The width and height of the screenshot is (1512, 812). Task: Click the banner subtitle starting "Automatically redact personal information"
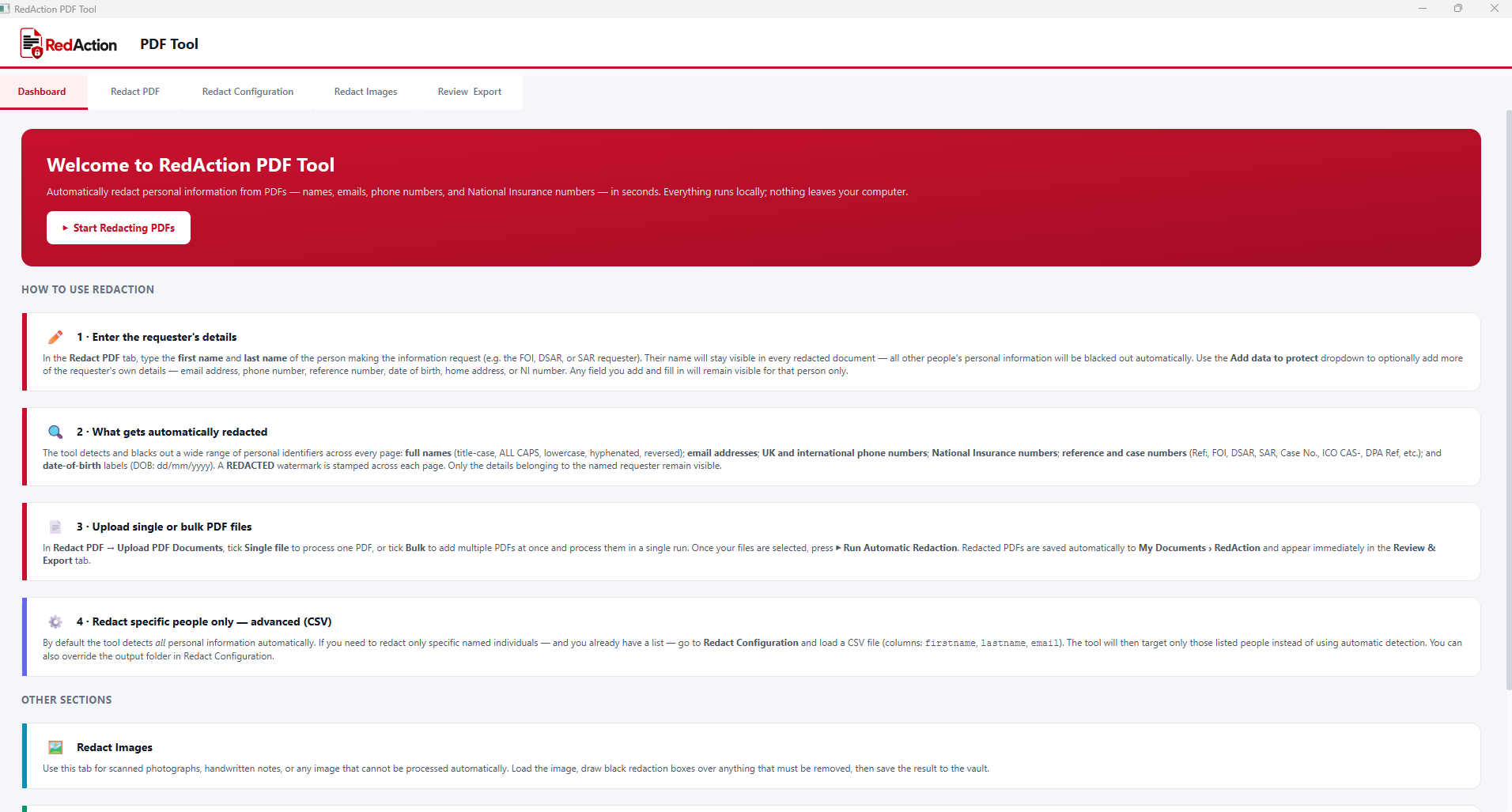(x=477, y=192)
